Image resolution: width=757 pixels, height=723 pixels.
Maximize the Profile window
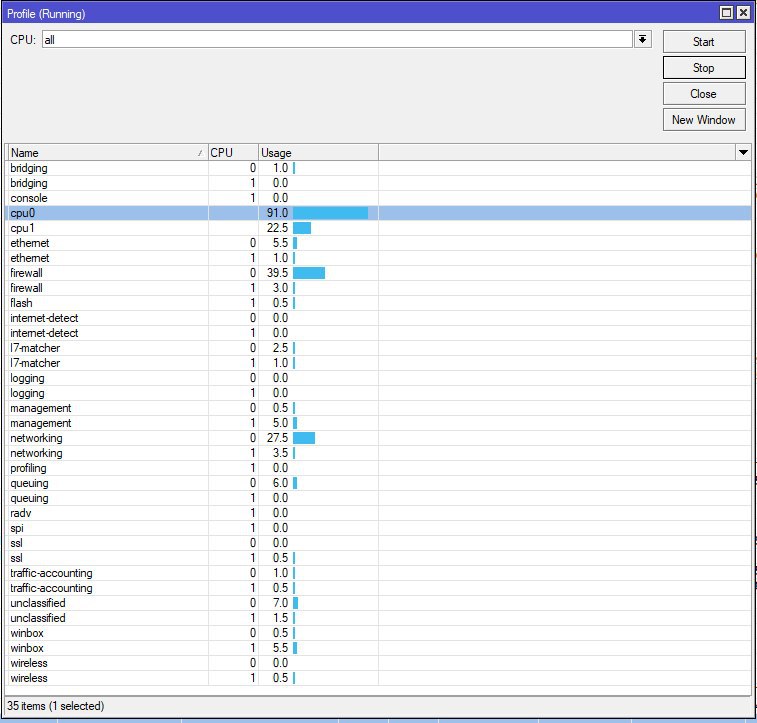point(726,13)
